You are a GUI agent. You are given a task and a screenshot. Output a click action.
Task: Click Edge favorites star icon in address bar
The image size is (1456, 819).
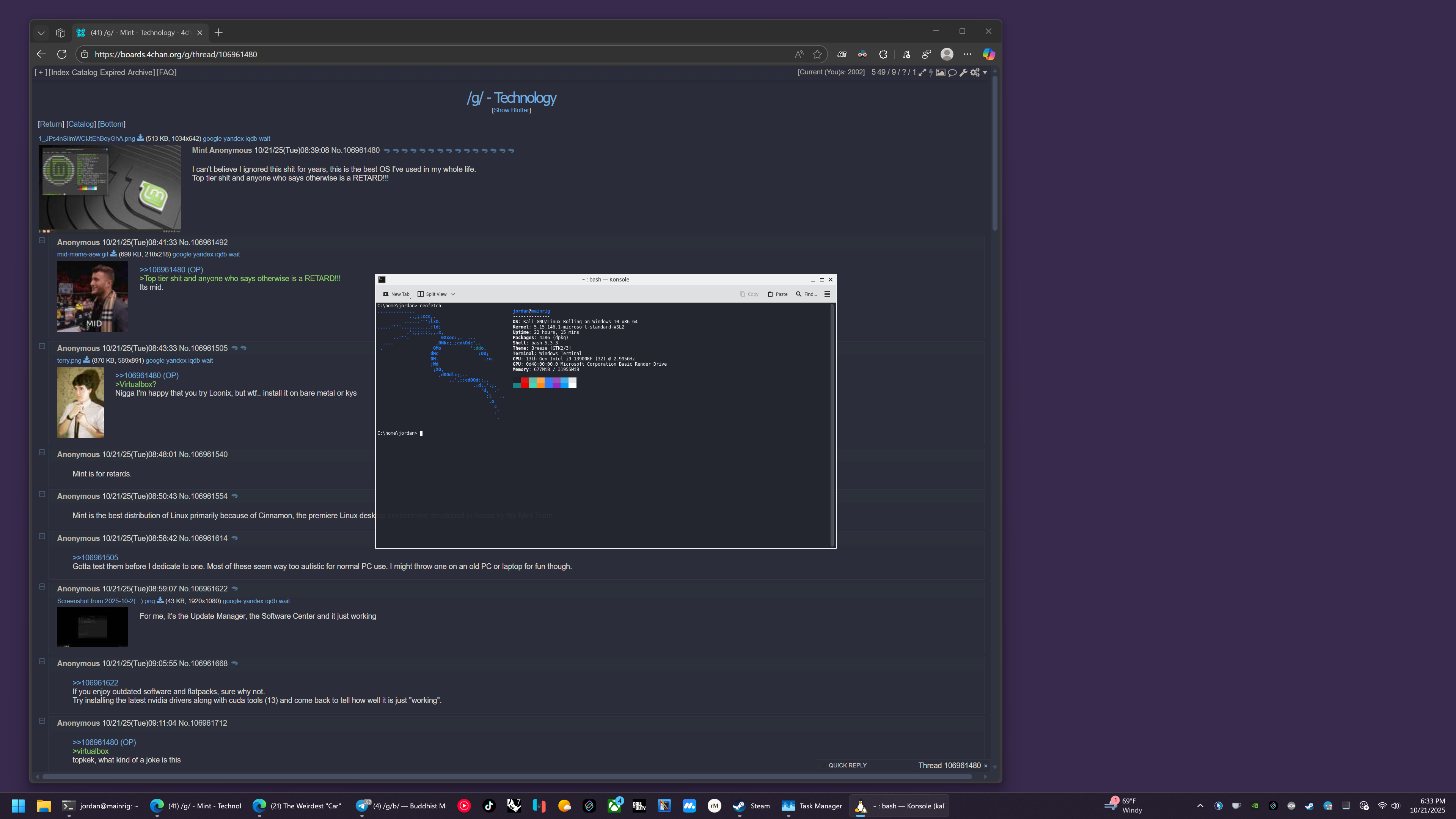pos(817,54)
